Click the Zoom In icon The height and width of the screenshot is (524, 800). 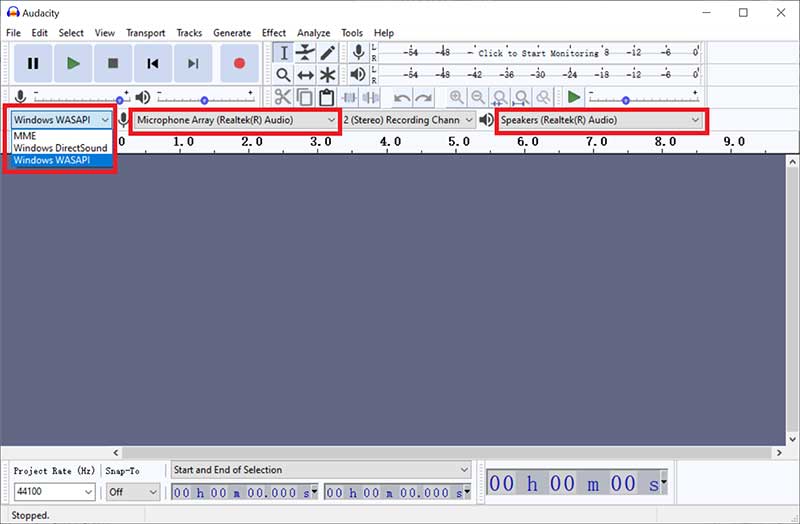click(456, 97)
